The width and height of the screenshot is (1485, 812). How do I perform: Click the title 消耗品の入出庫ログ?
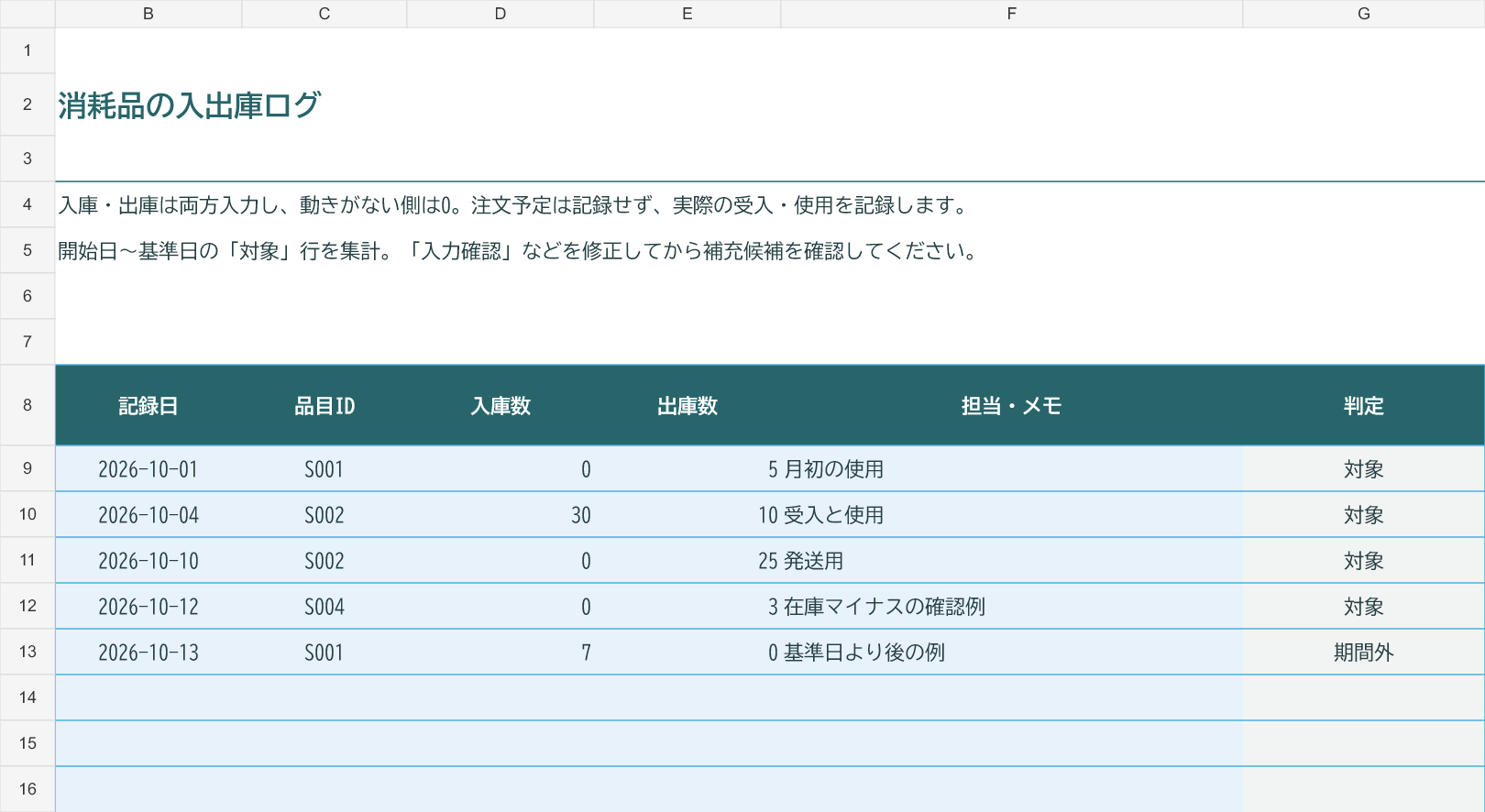189,105
